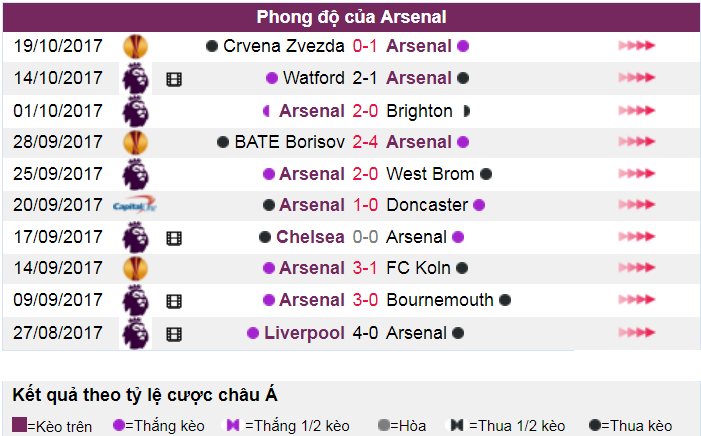Open video icon for Watford vs Arsenal
Viewport: 701px width, 436px height.
tap(174, 80)
